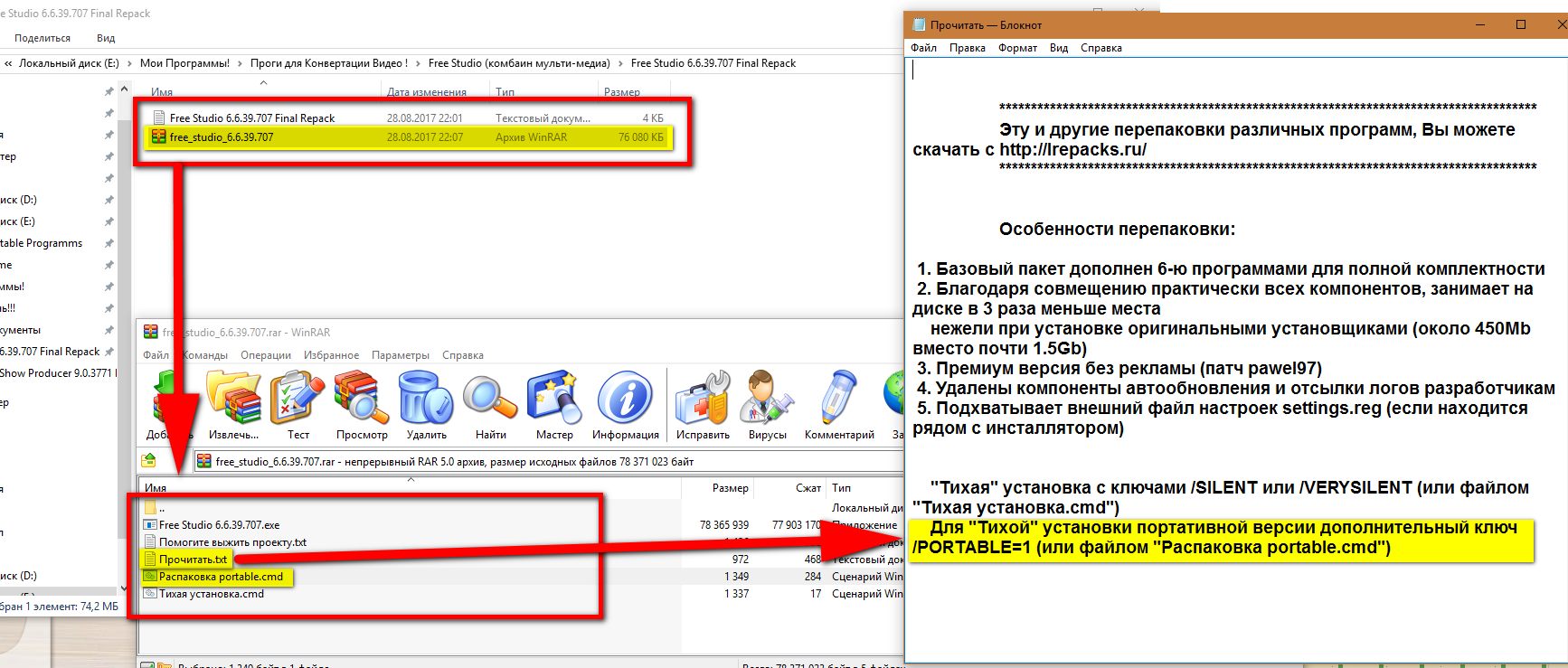Sort Explorer files by Дата изменения column
Viewport: 1568px width, 668px height.
(427, 92)
